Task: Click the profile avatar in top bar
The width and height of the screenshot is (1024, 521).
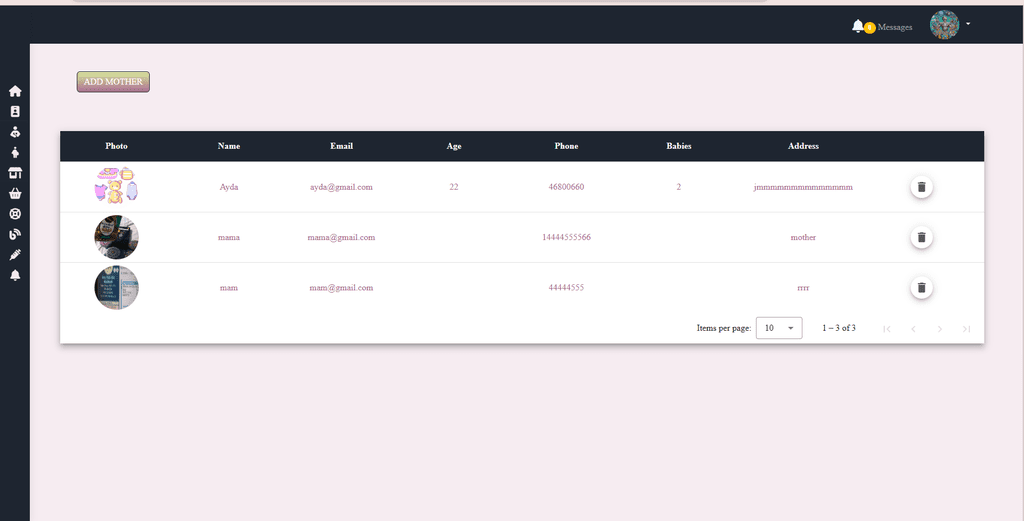Action: [944, 25]
